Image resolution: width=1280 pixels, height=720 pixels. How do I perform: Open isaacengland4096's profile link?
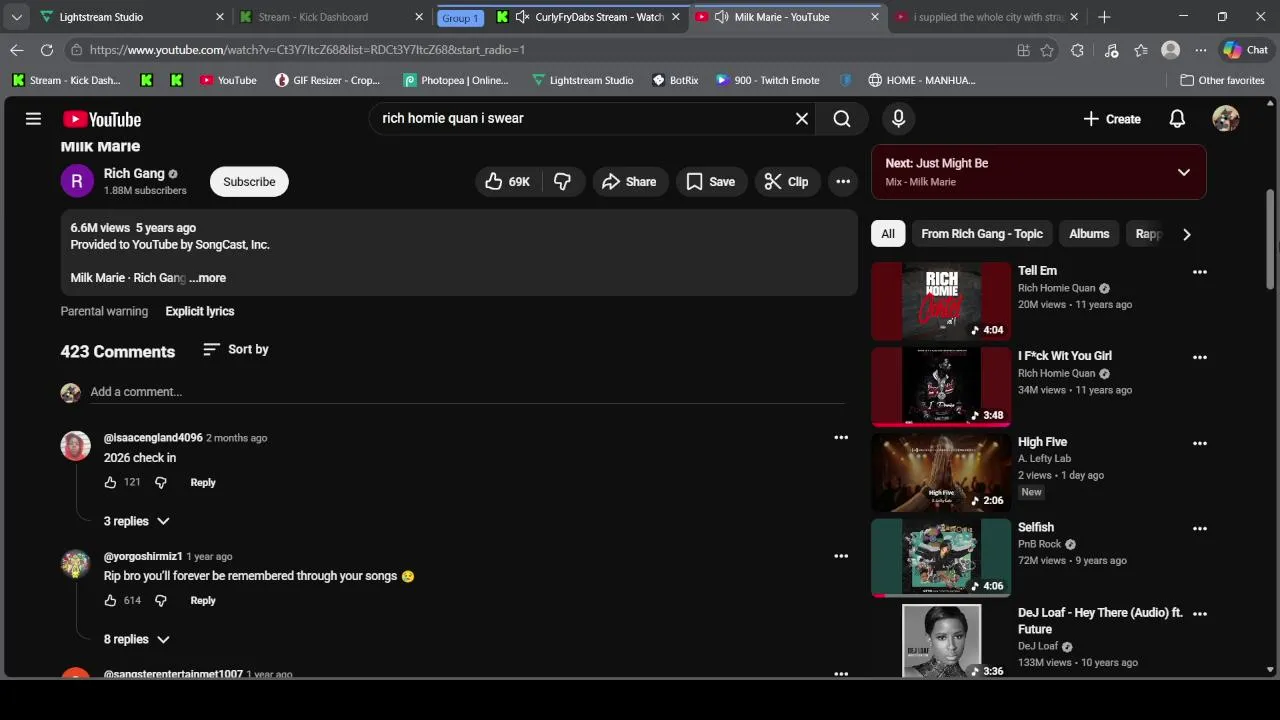pos(153,438)
